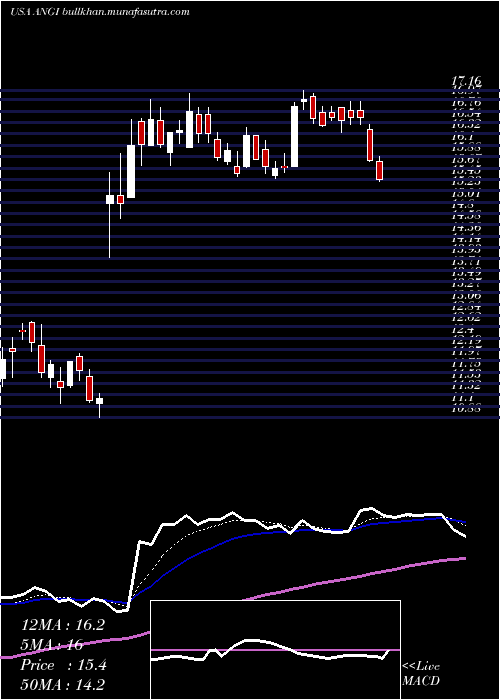Click the pink MACD signal line in inset
The image size is (500, 700).
(x=275, y=650)
